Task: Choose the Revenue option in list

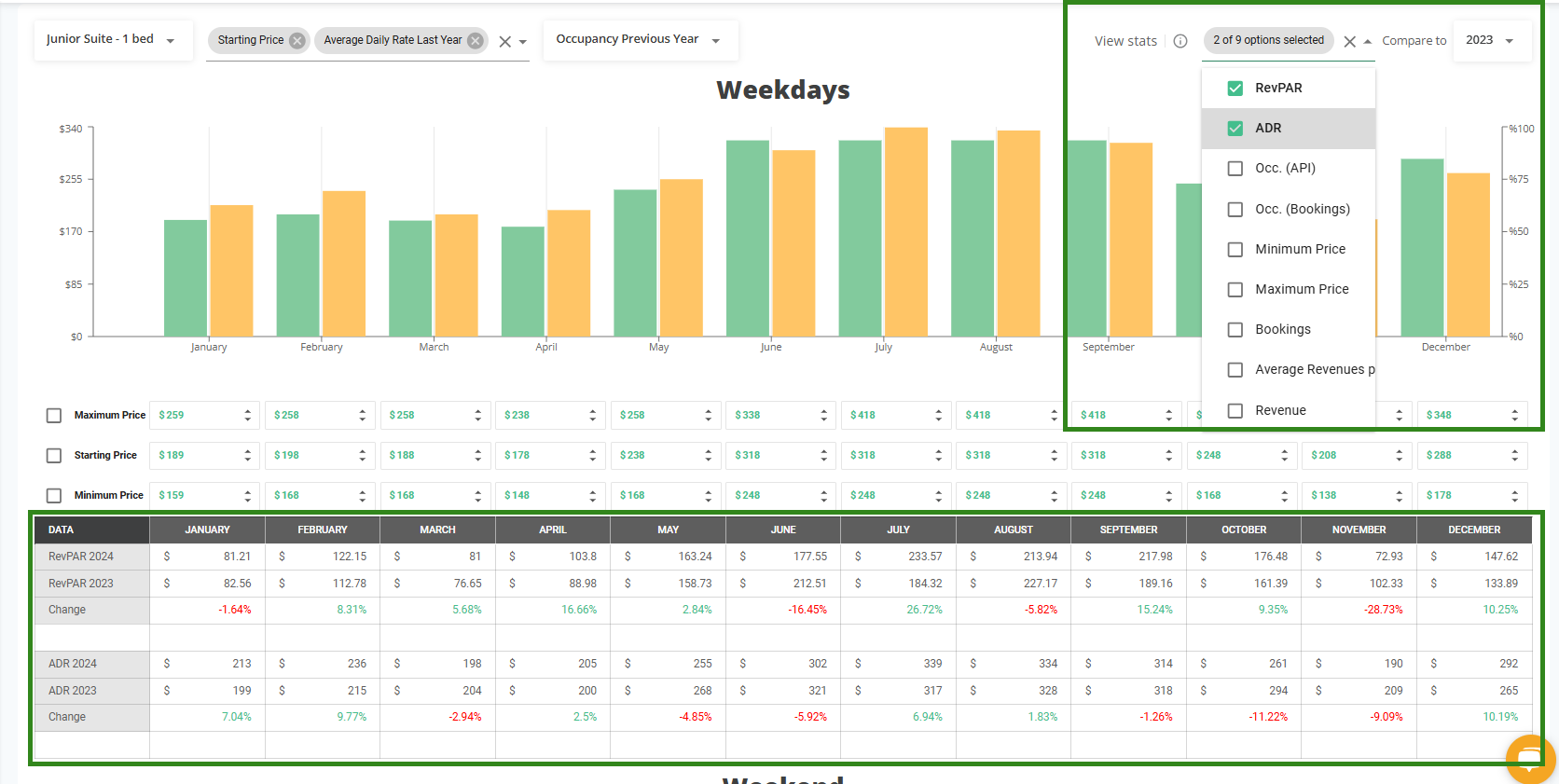Action: point(1280,411)
